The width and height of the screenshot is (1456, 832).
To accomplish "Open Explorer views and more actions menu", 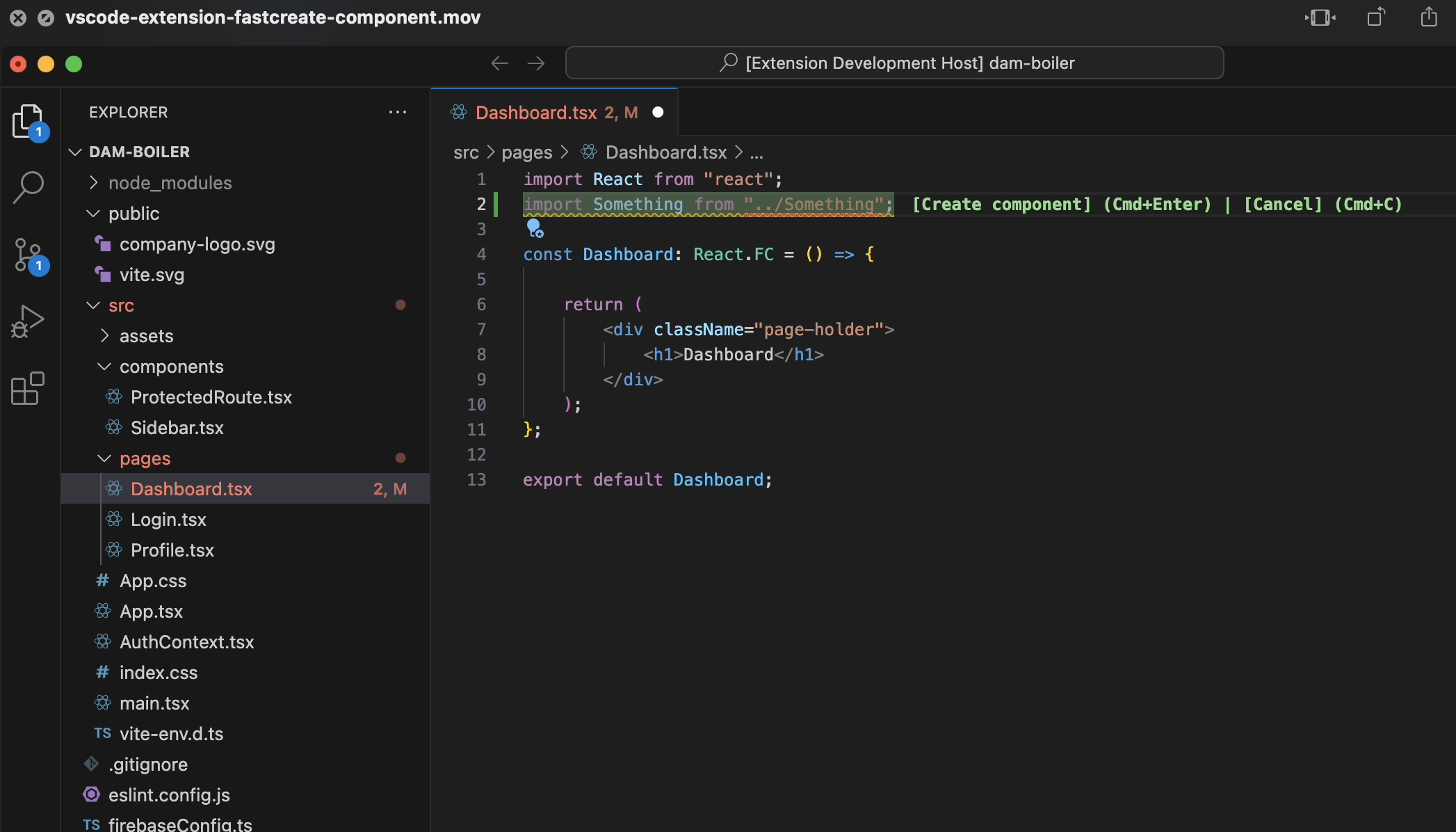I will click(398, 112).
